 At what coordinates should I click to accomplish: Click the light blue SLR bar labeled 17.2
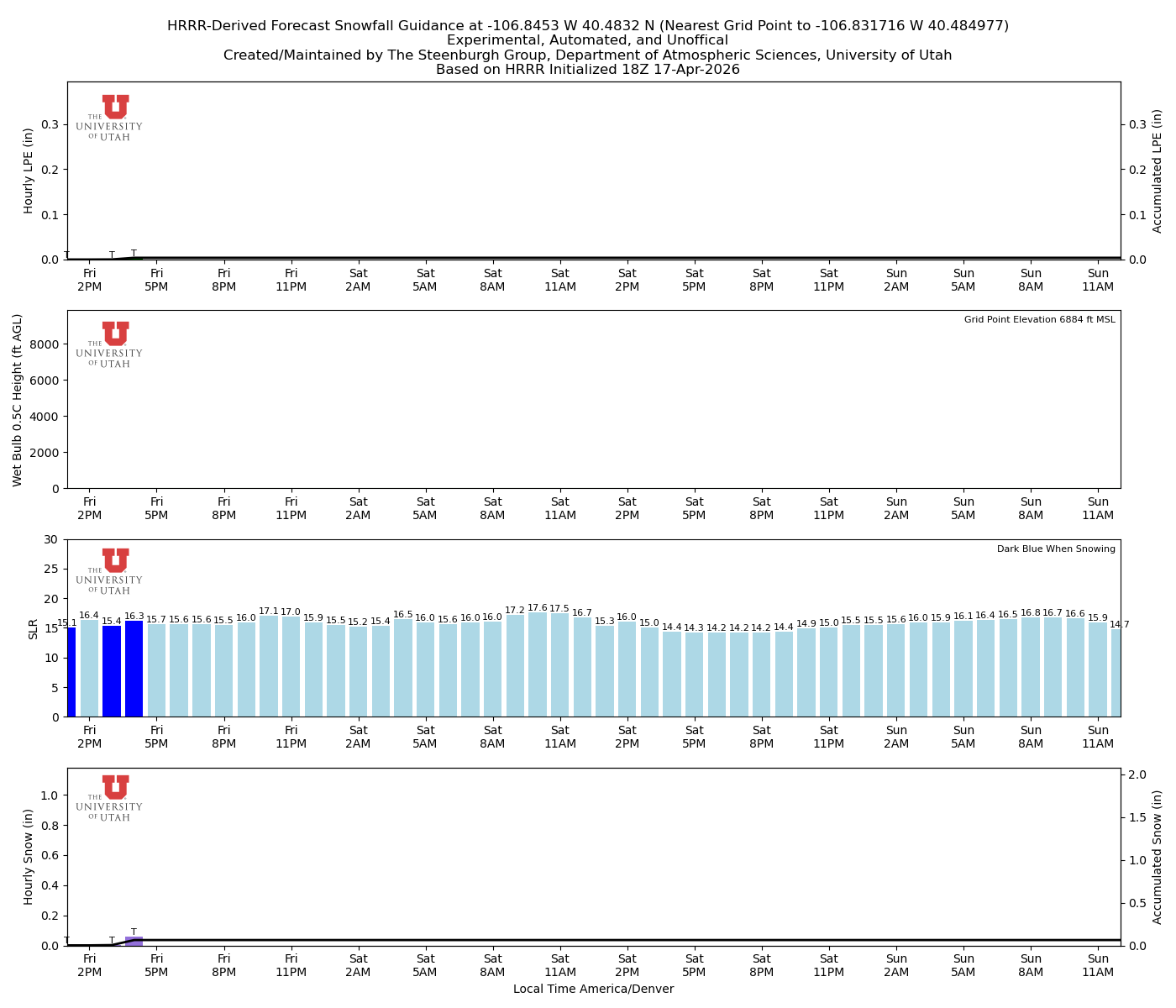[x=515, y=666]
